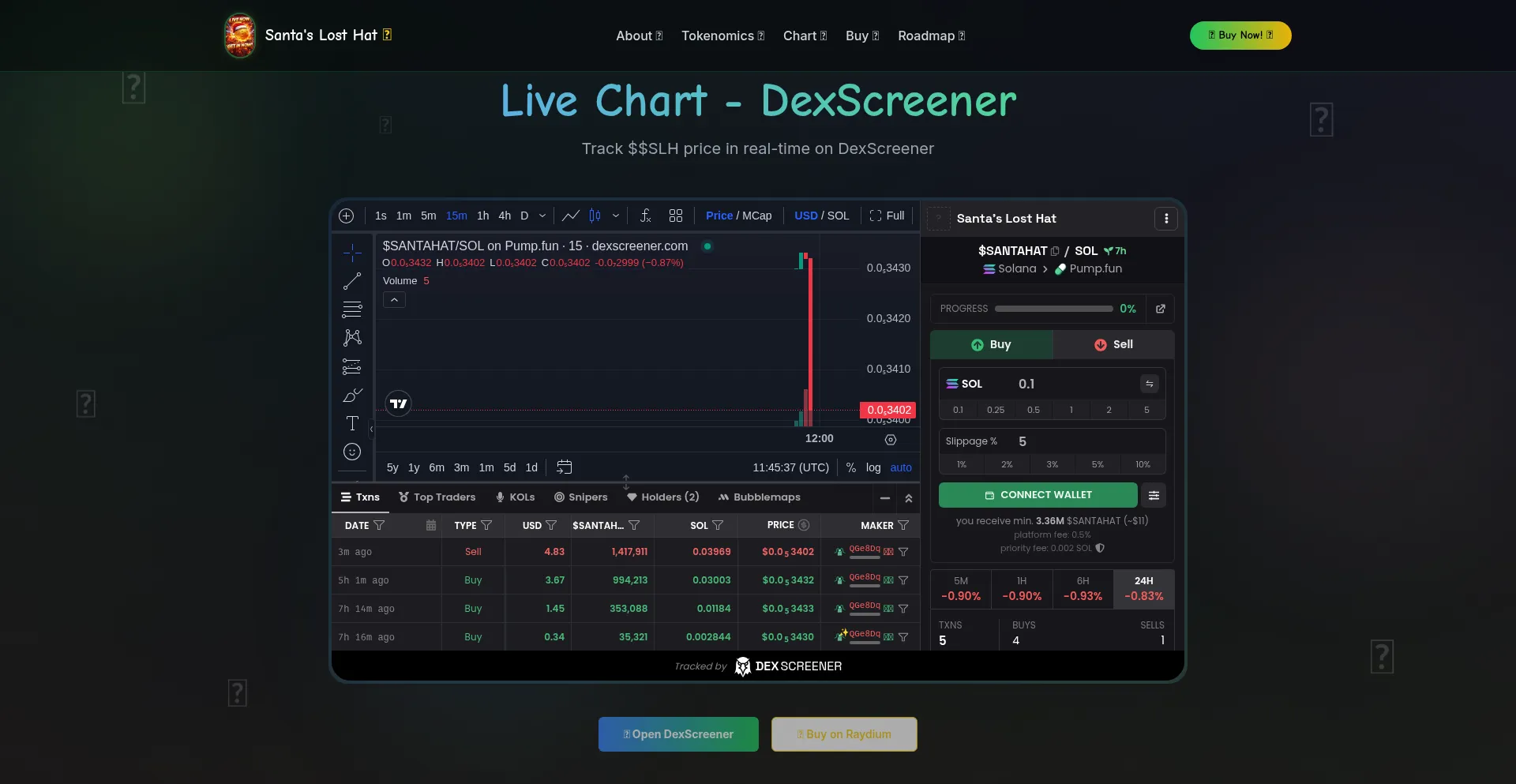Toggle logarithmic price scale
This screenshot has height=784, width=1516.
coord(872,467)
